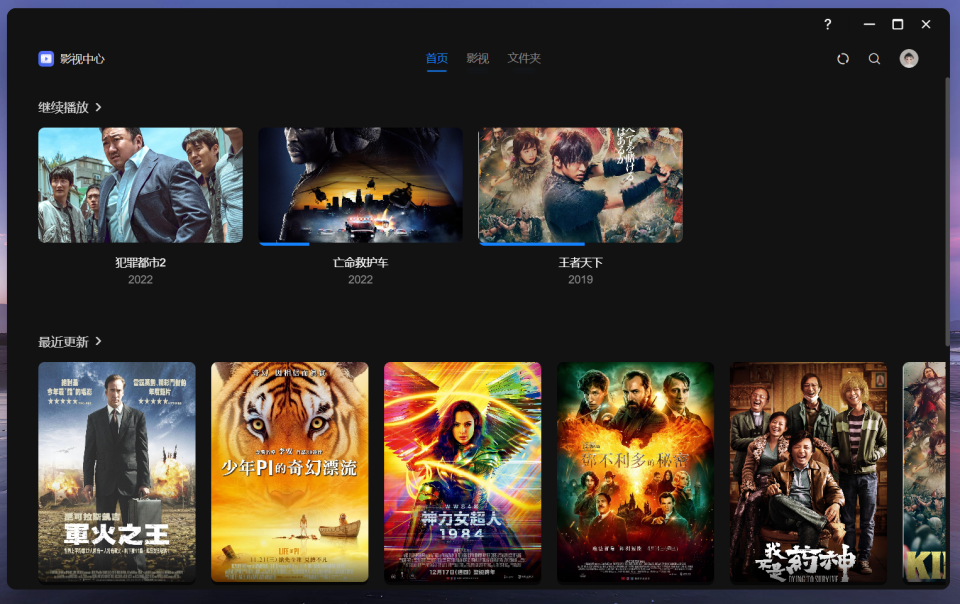Minimize the 影视中心 window
This screenshot has height=604, width=960.
click(869, 24)
